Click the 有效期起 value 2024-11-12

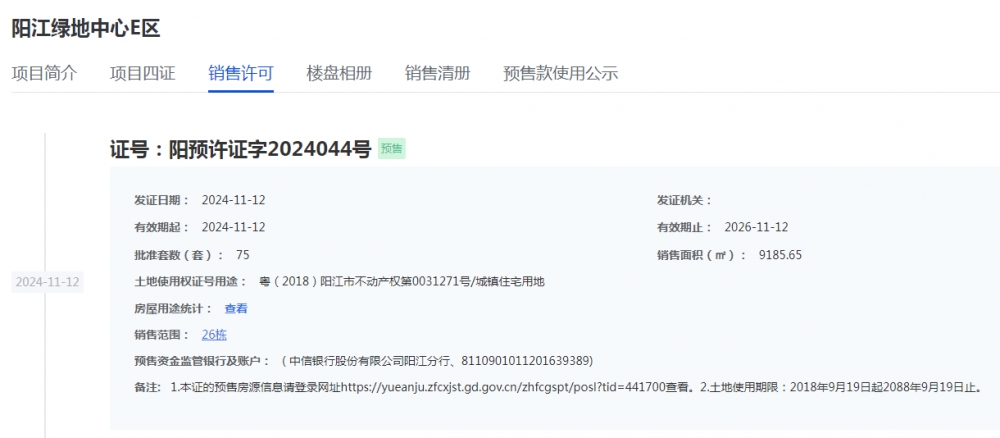coord(233,227)
